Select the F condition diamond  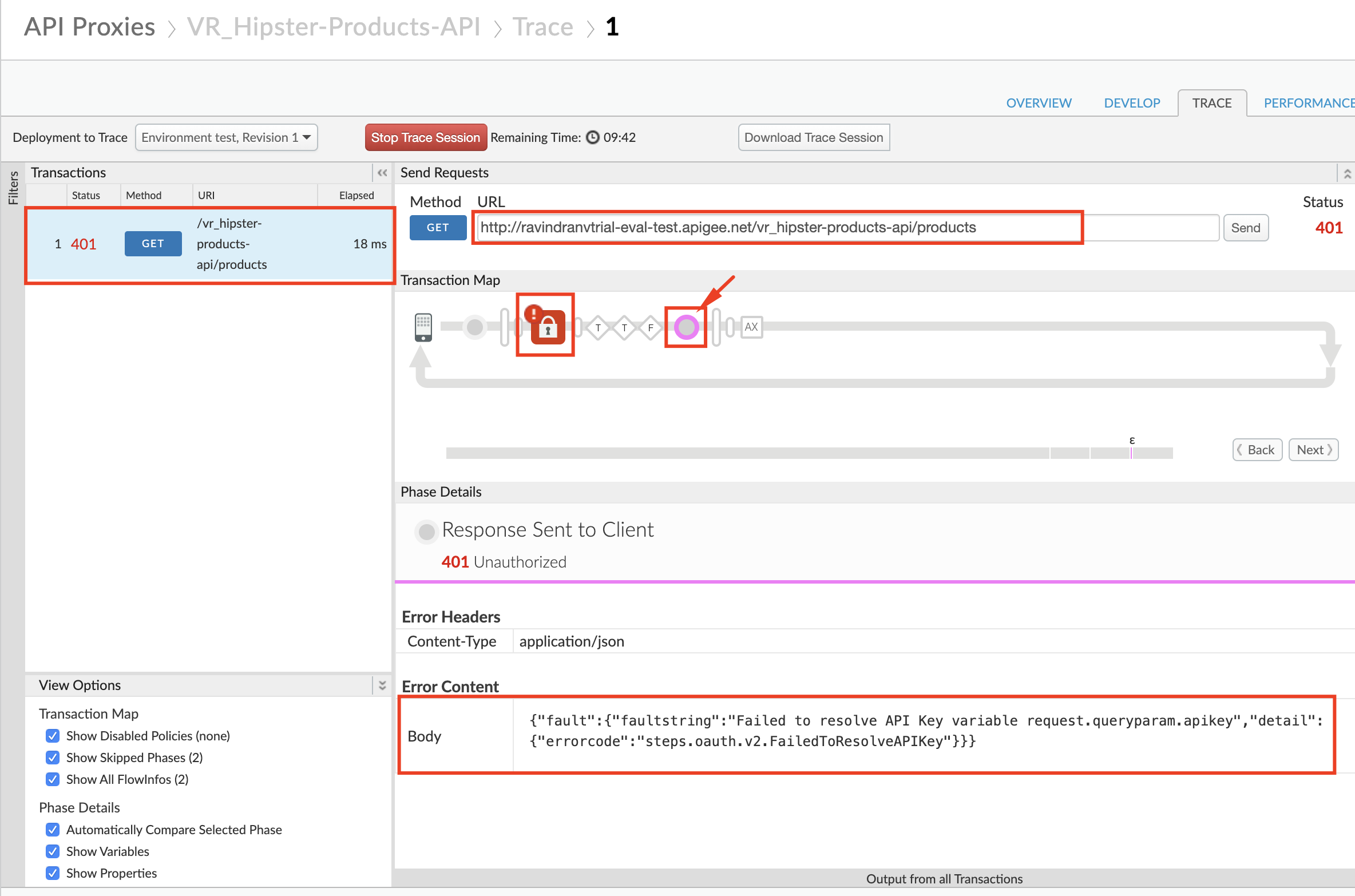[x=651, y=328]
